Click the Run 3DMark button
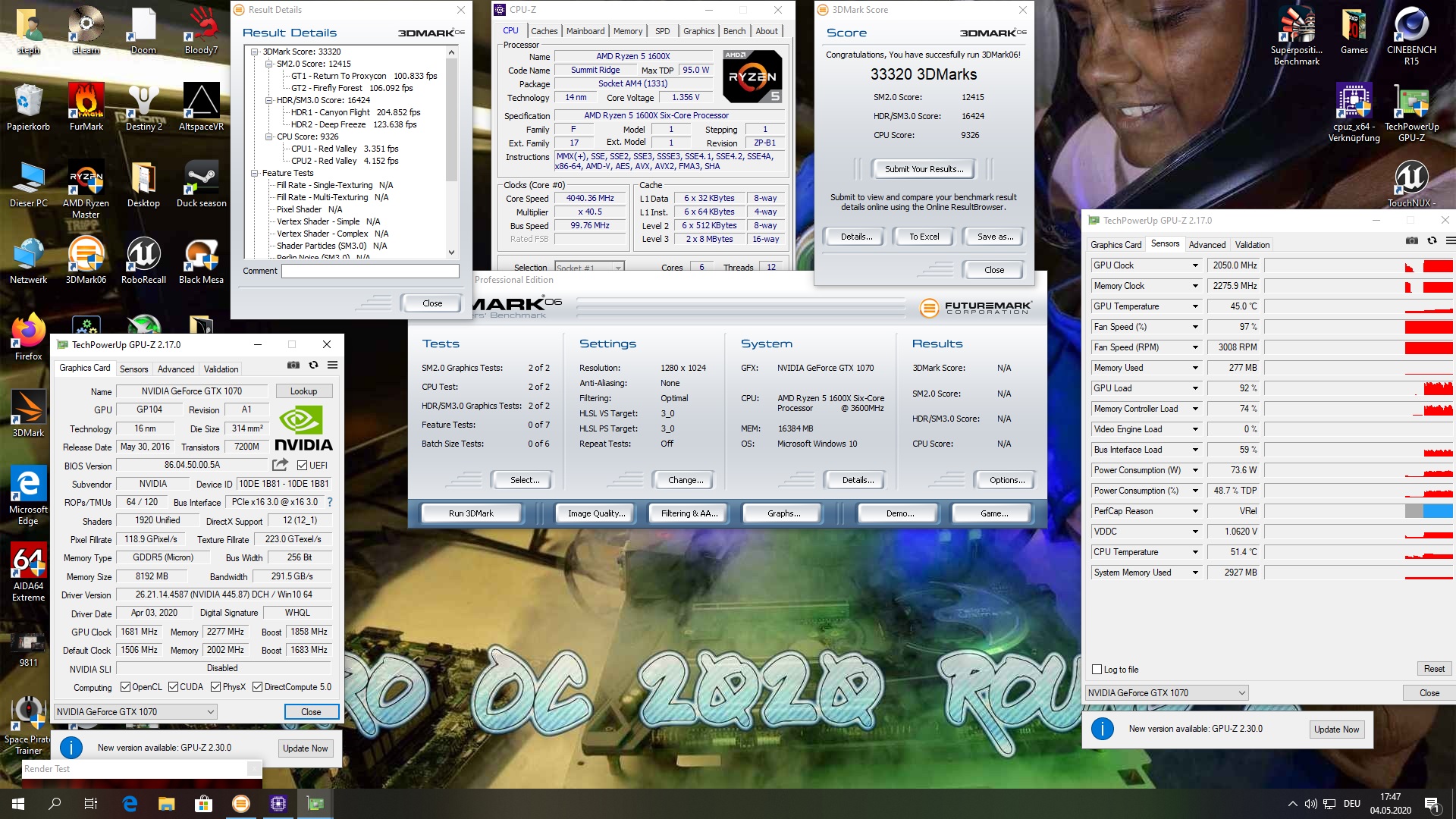 click(471, 513)
